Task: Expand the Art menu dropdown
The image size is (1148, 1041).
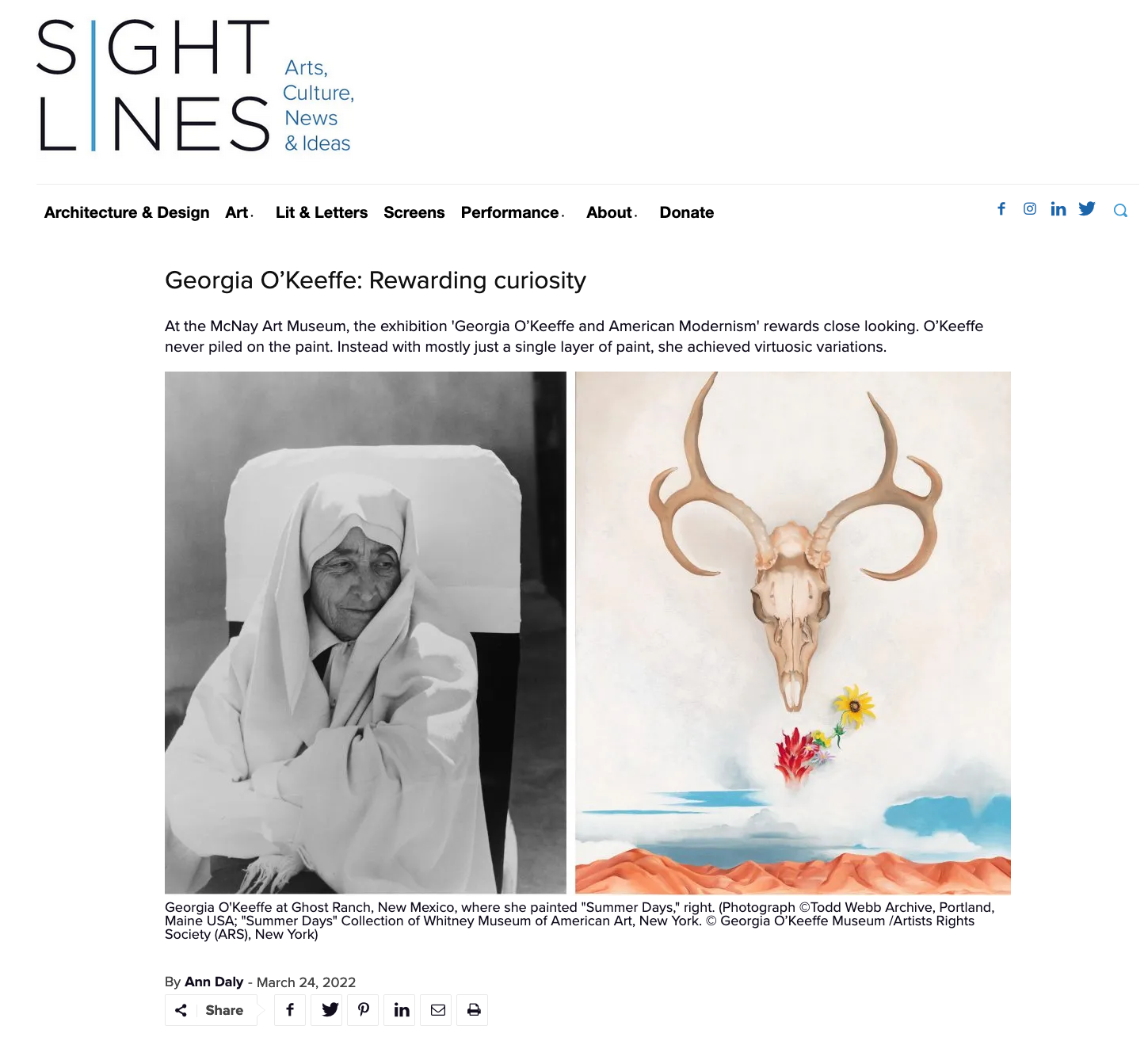Action: click(239, 212)
